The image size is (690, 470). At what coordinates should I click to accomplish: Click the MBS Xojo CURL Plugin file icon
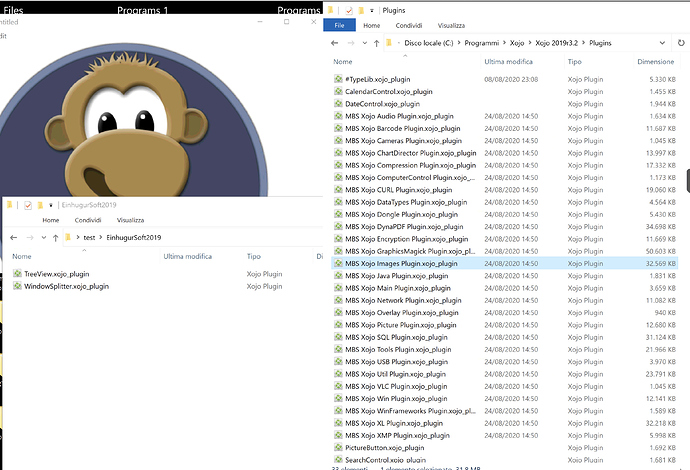click(338, 190)
